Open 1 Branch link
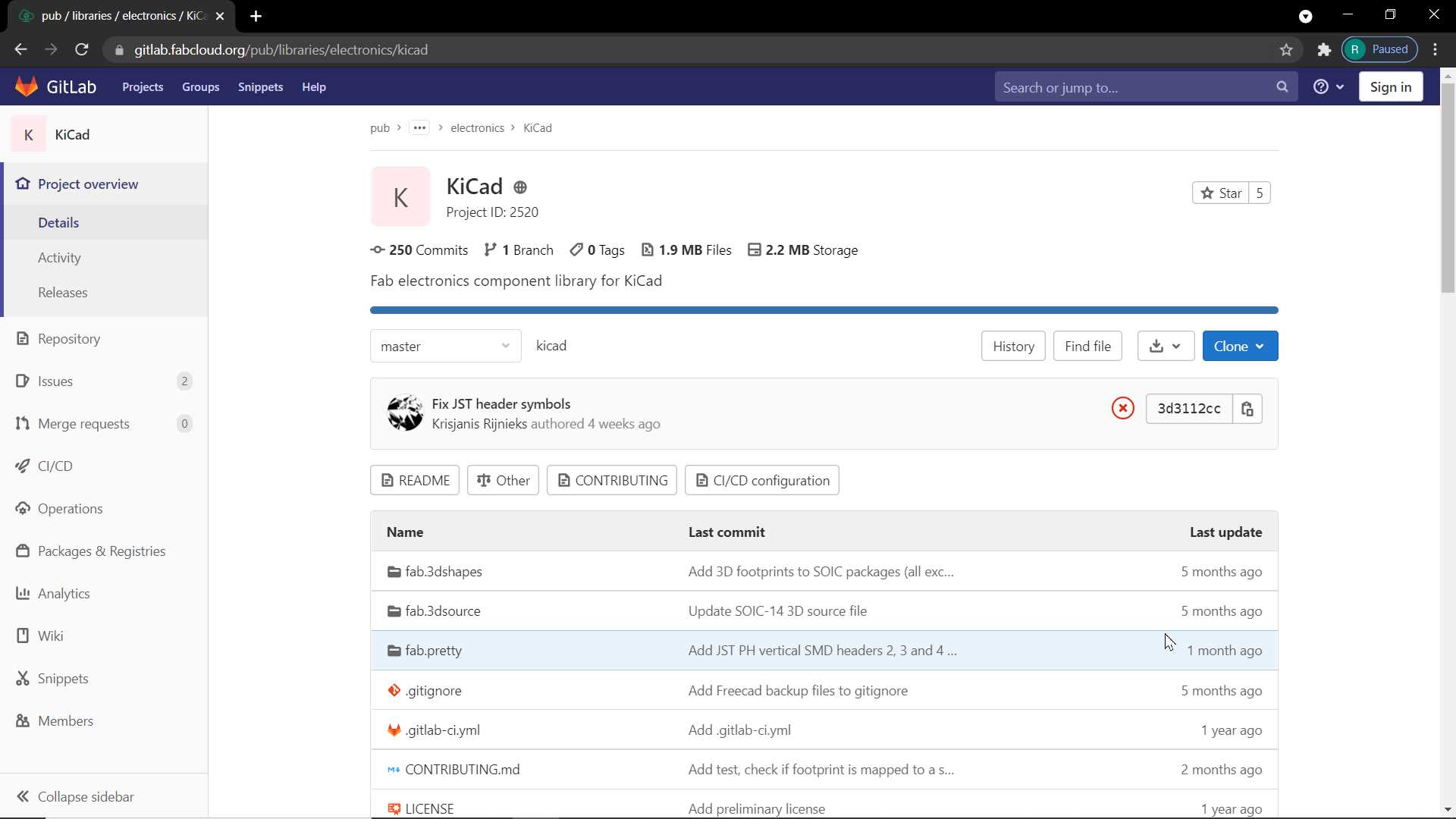This screenshot has width=1456, height=819. [x=519, y=250]
